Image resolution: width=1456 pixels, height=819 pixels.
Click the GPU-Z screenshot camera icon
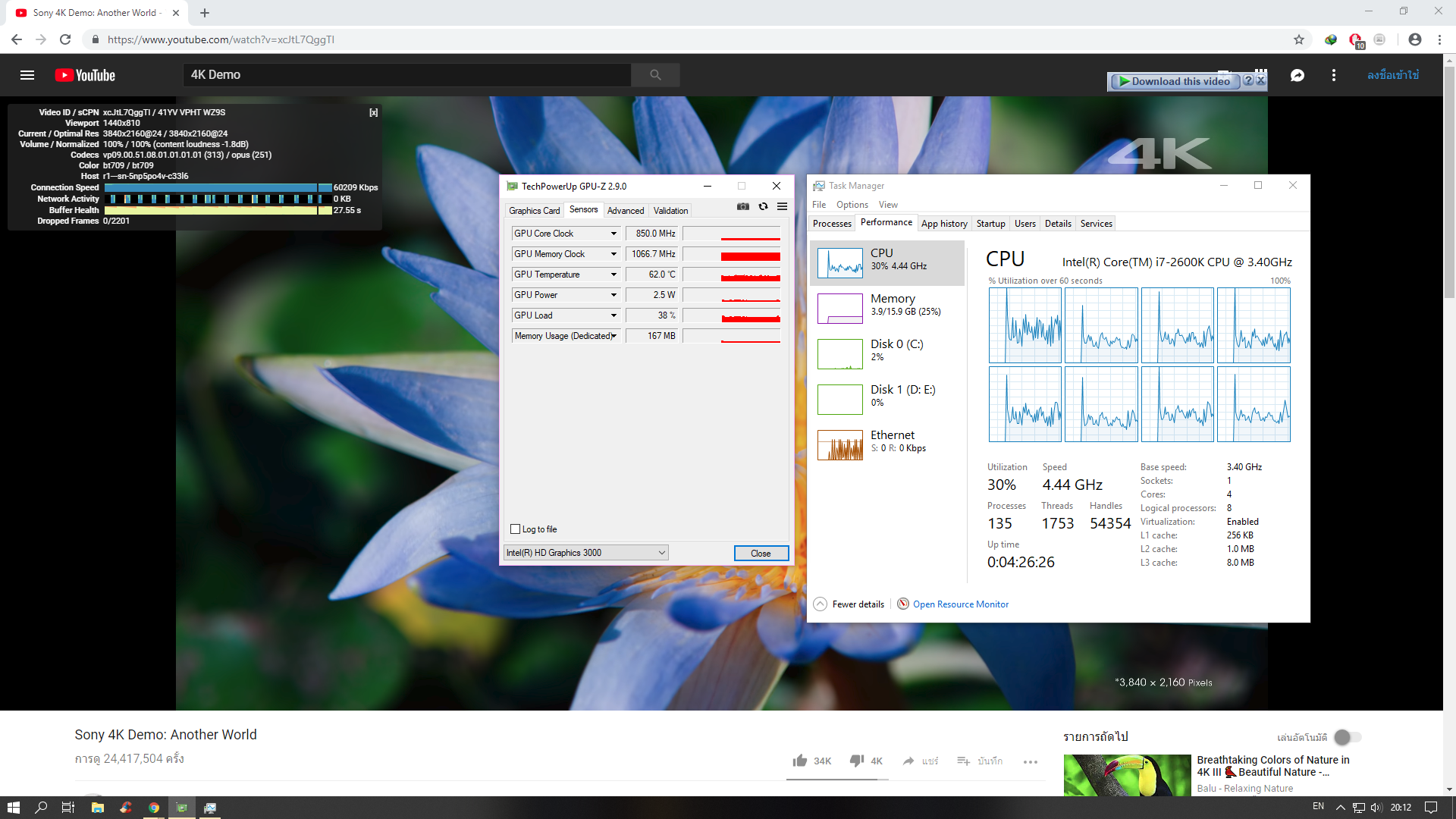click(743, 206)
